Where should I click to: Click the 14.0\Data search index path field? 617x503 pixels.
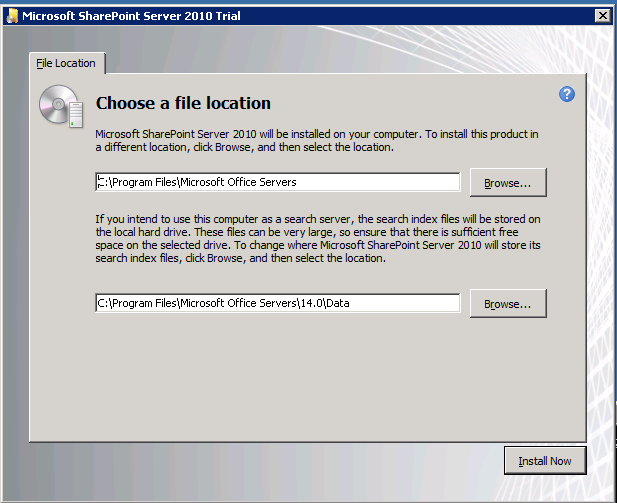(277, 303)
